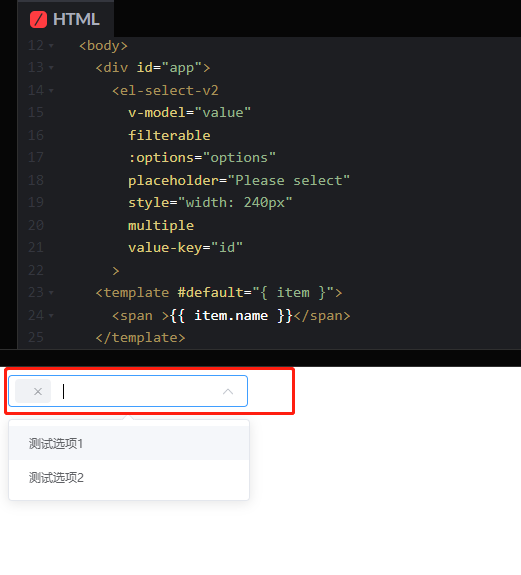This screenshot has width=521, height=575.
Task: Click the <el-select-v2 tag text
Action: (x=165, y=91)
